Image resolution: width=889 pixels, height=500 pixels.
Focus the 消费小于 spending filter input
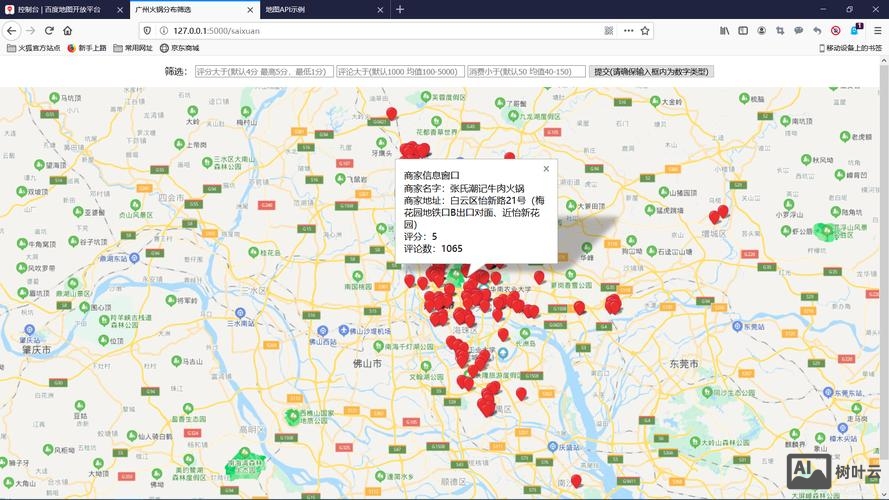click(x=526, y=71)
